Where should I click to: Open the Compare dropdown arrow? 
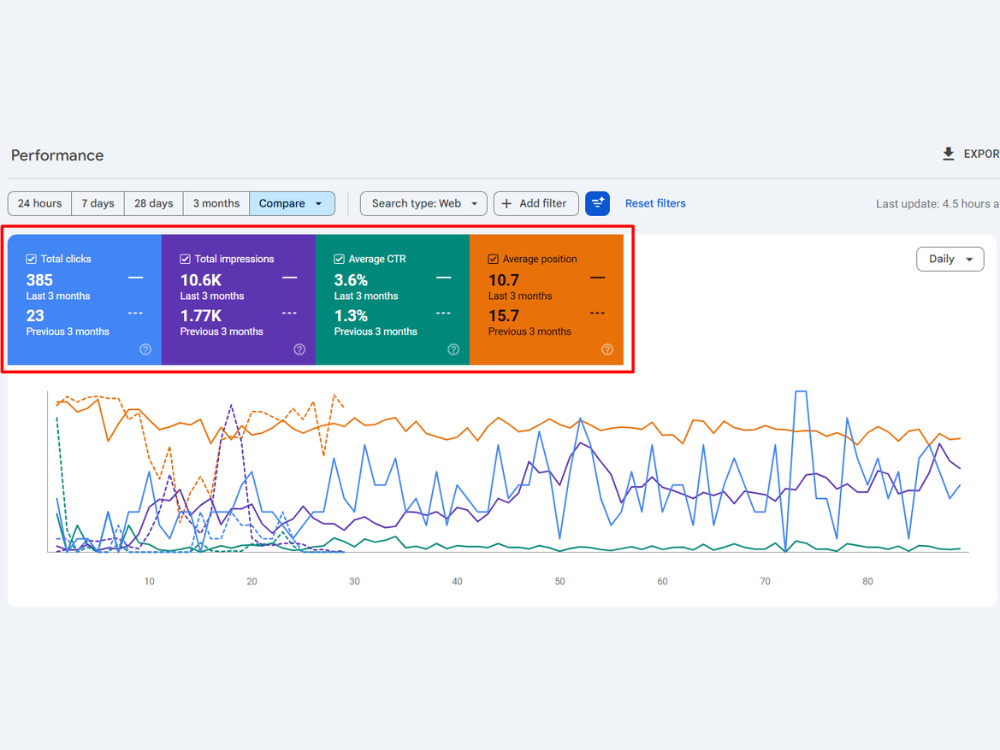pos(319,203)
